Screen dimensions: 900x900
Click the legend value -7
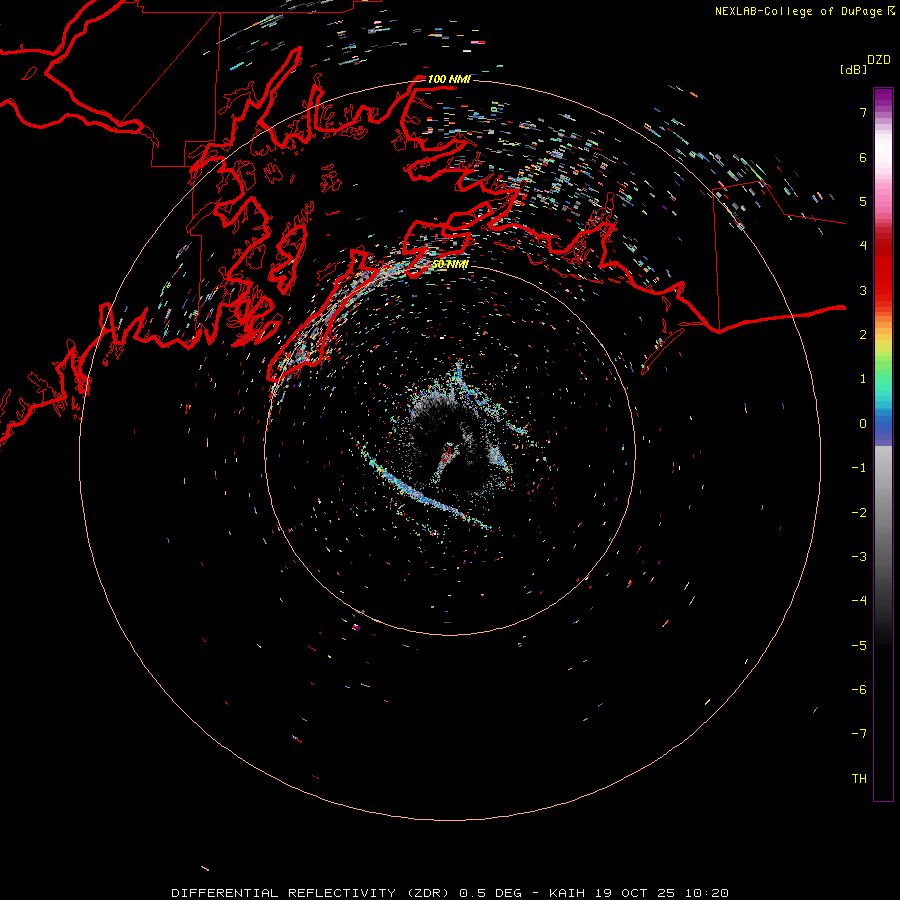click(x=859, y=734)
